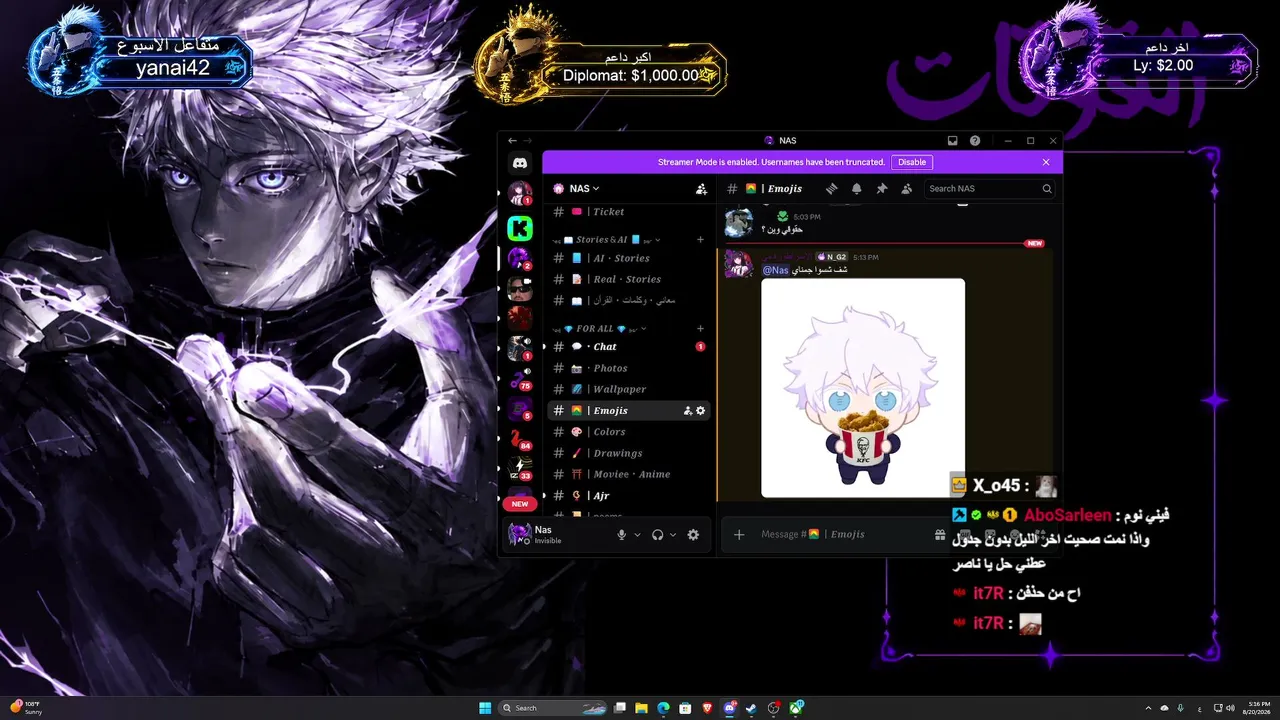Viewport: 1280px width, 720px height.
Task: Toggle the member list icon
Action: tap(907, 188)
